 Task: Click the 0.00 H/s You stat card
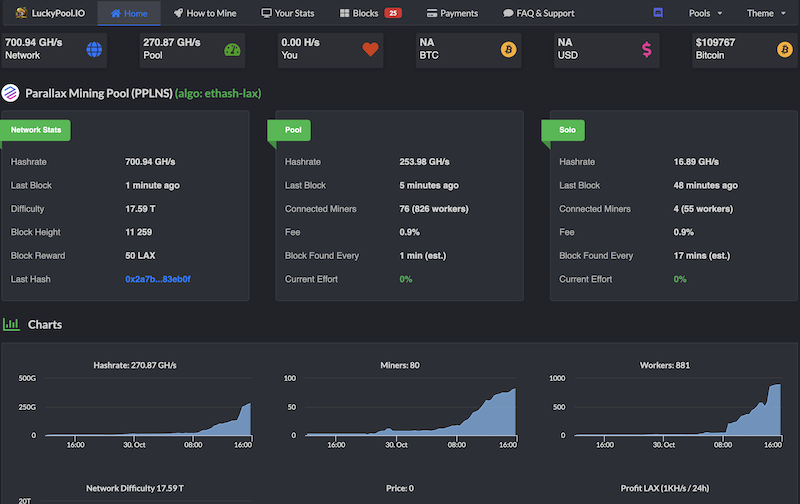[331, 50]
